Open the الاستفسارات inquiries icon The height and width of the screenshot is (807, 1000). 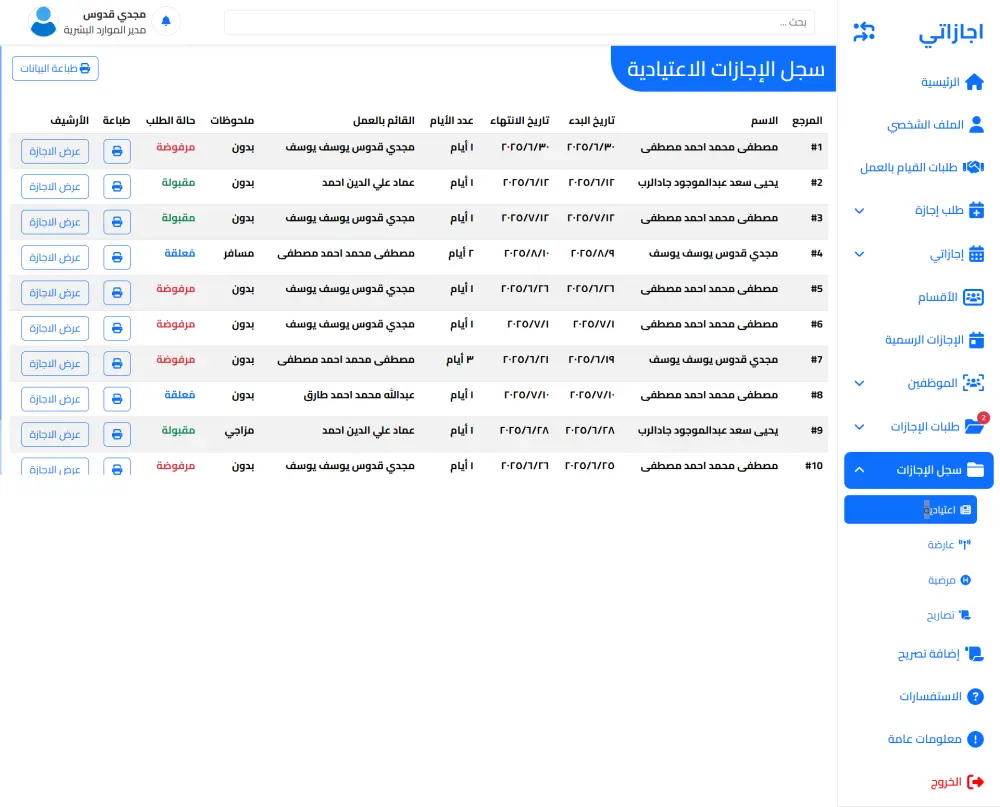[977, 697]
